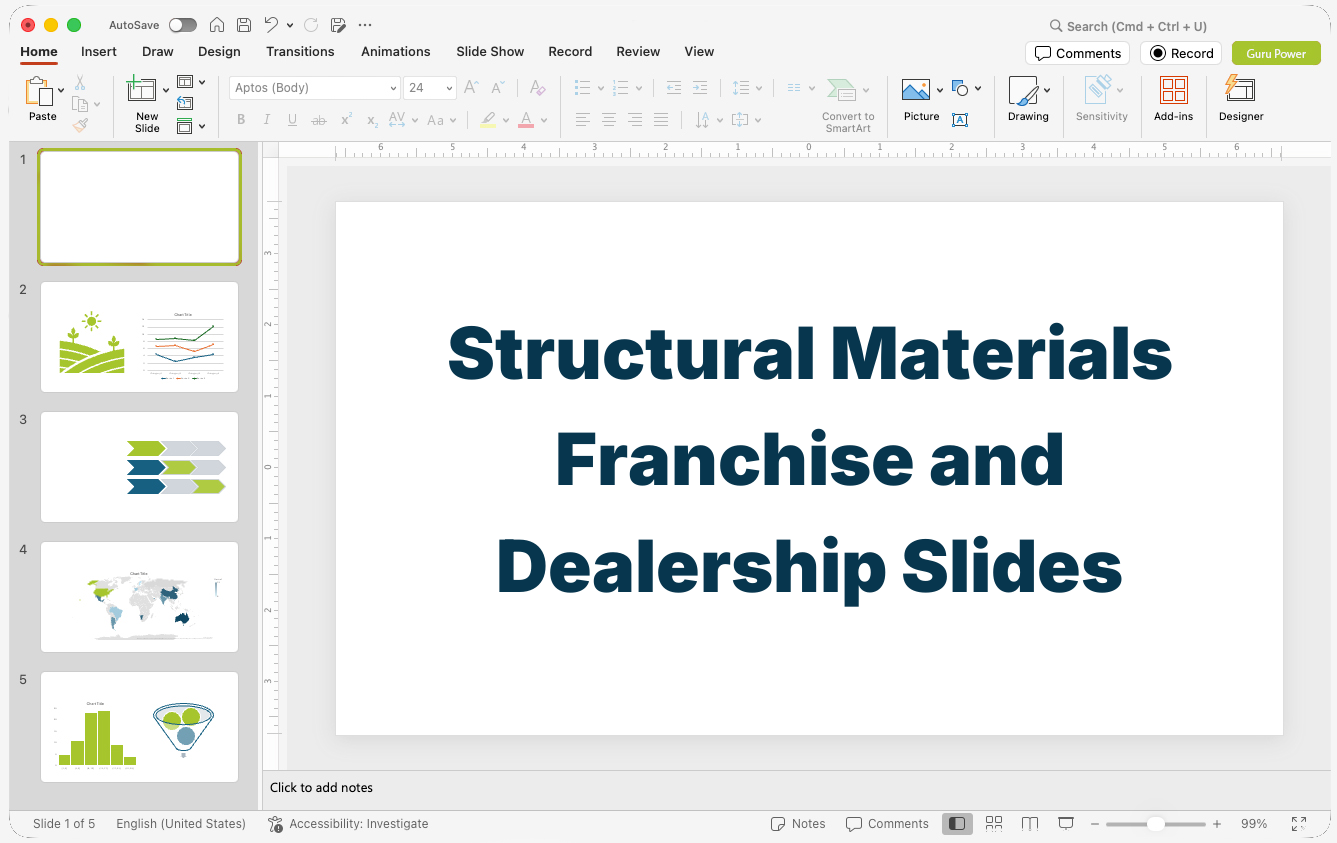Screen dimensions: 1337x843
Task: Click the Save disk icon
Action: click(x=244, y=25)
